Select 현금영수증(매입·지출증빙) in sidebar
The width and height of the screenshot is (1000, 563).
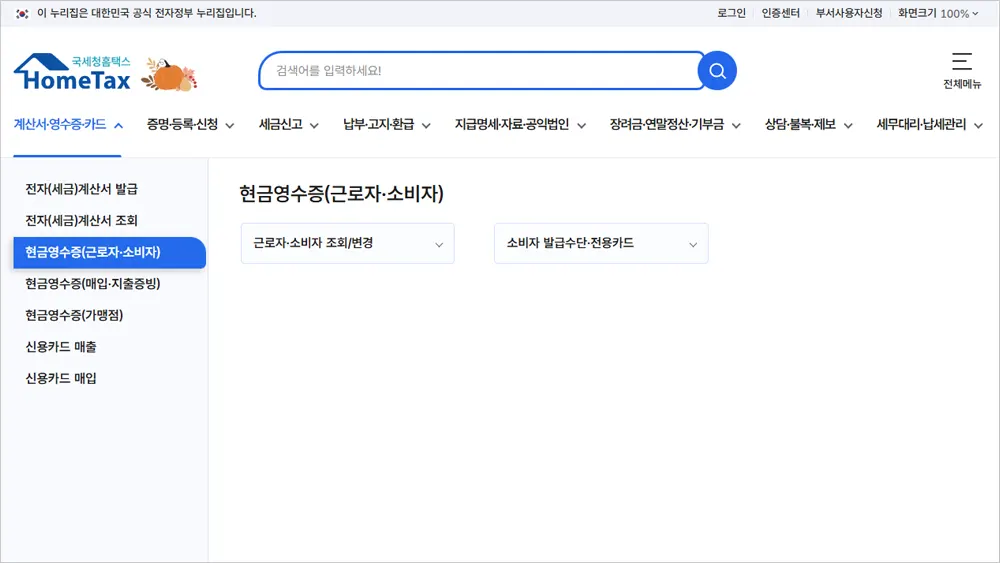pos(93,284)
